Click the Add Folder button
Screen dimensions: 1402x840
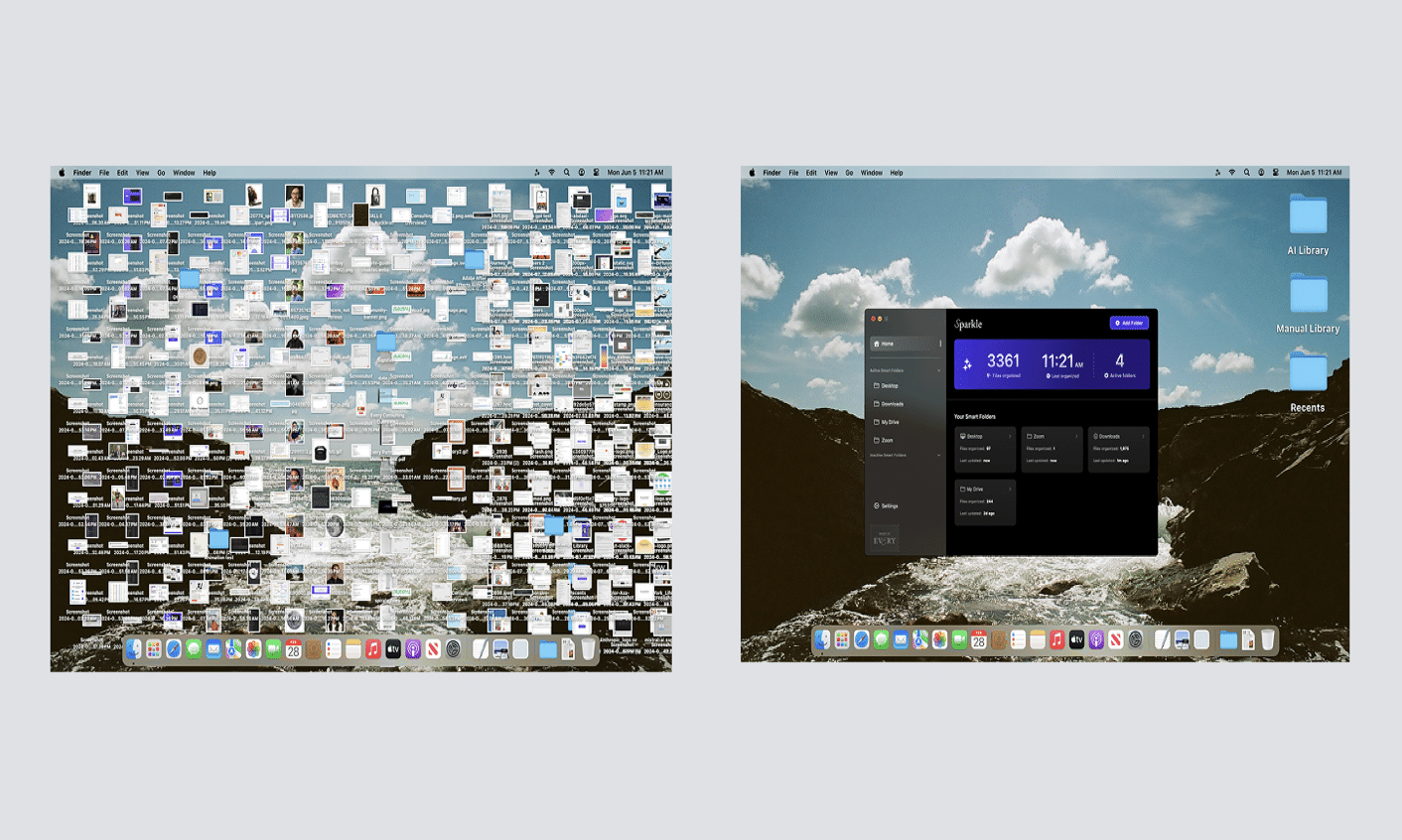[1129, 323]
